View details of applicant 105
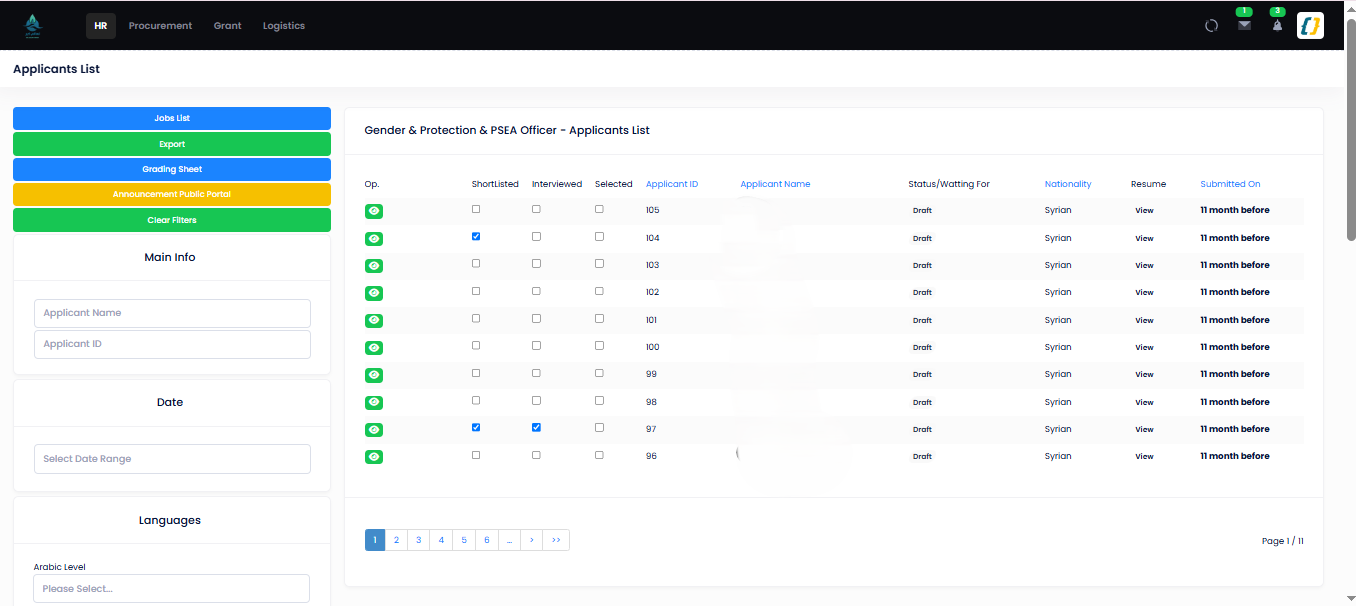This screenshot has width=1356, height=606. pos(374,211)
